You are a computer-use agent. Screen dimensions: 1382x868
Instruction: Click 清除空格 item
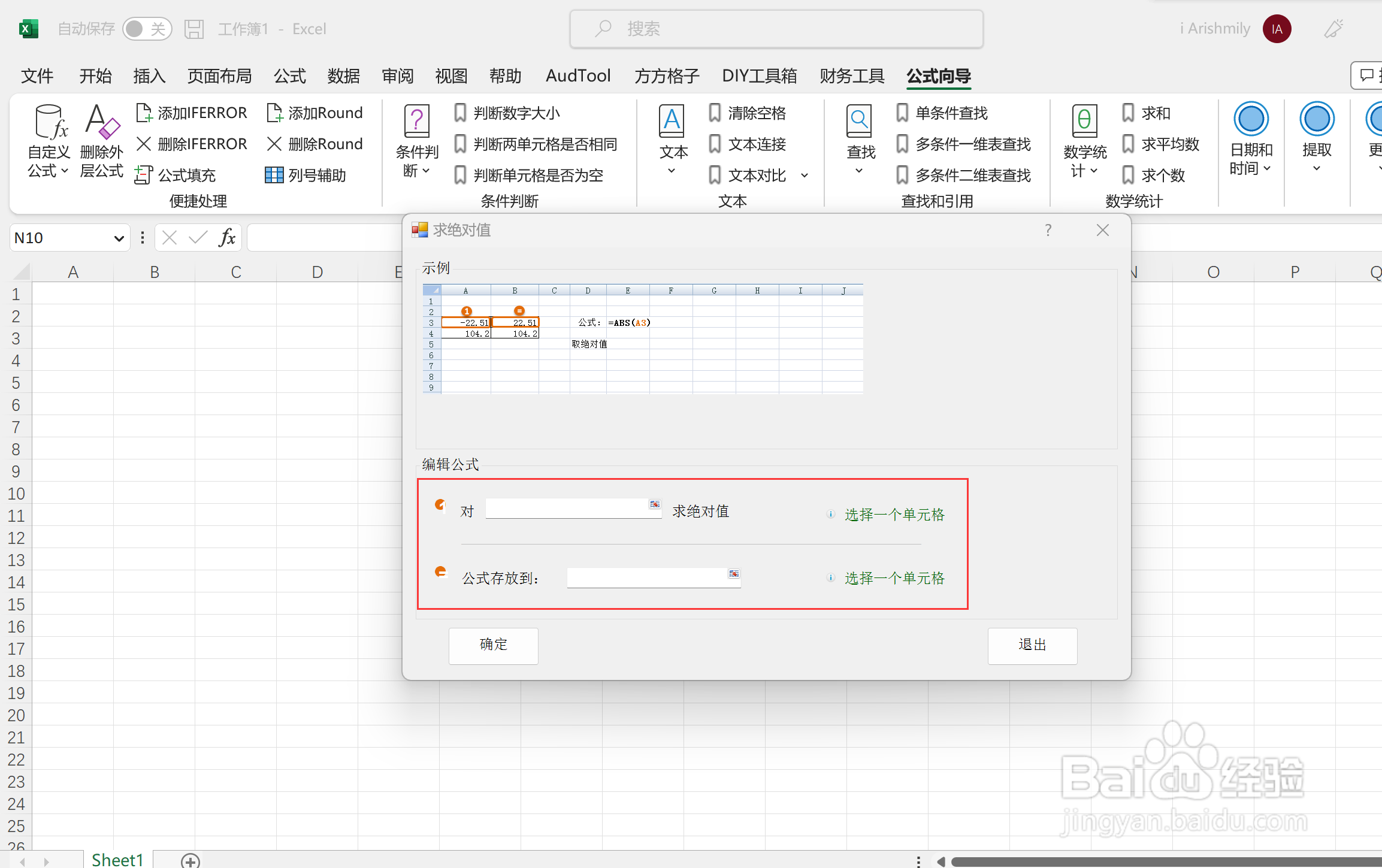click(x=747, y=113)
